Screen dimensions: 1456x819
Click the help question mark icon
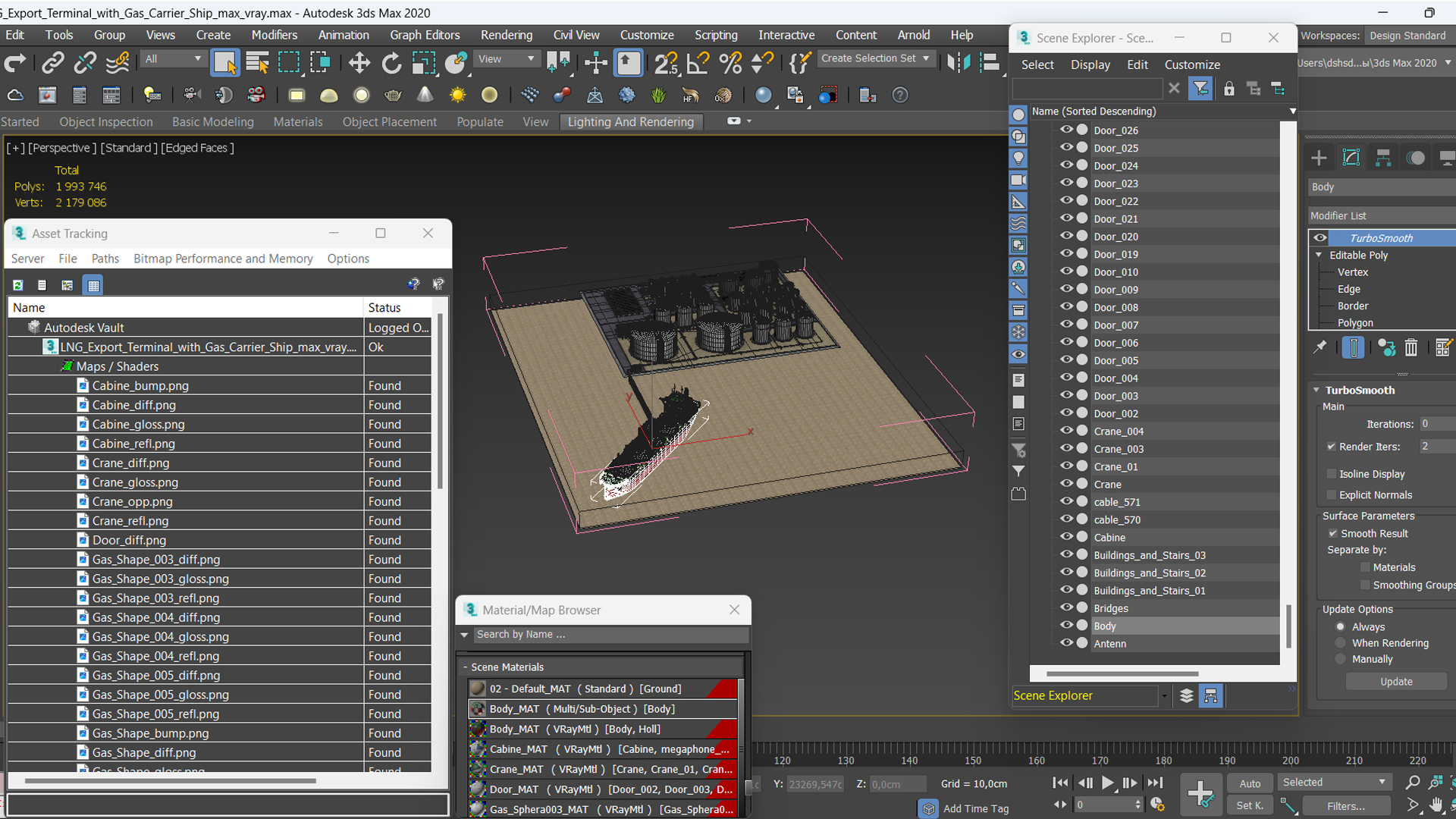(899, 96)
